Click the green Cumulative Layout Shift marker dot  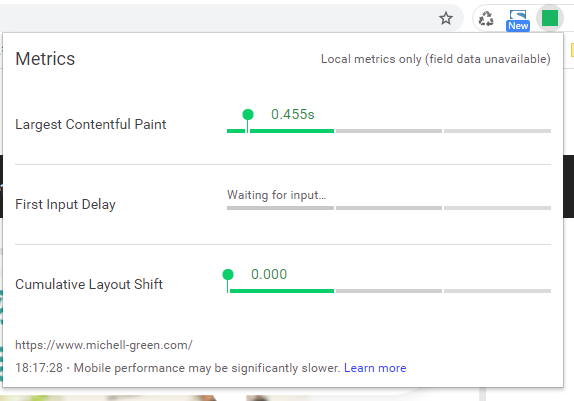[228, 274]
